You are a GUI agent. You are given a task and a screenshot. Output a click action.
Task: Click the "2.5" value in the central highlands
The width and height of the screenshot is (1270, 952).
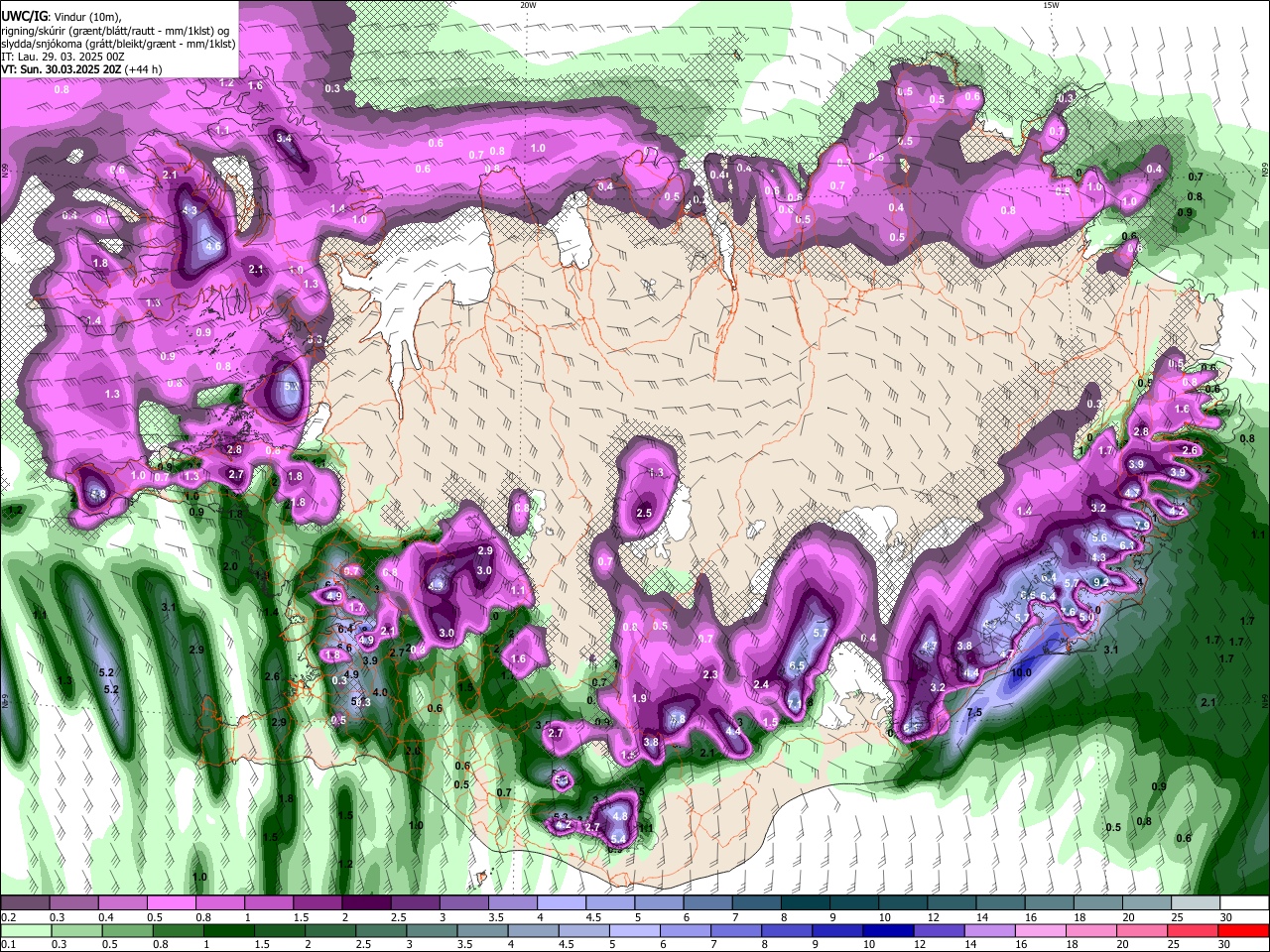644,513
